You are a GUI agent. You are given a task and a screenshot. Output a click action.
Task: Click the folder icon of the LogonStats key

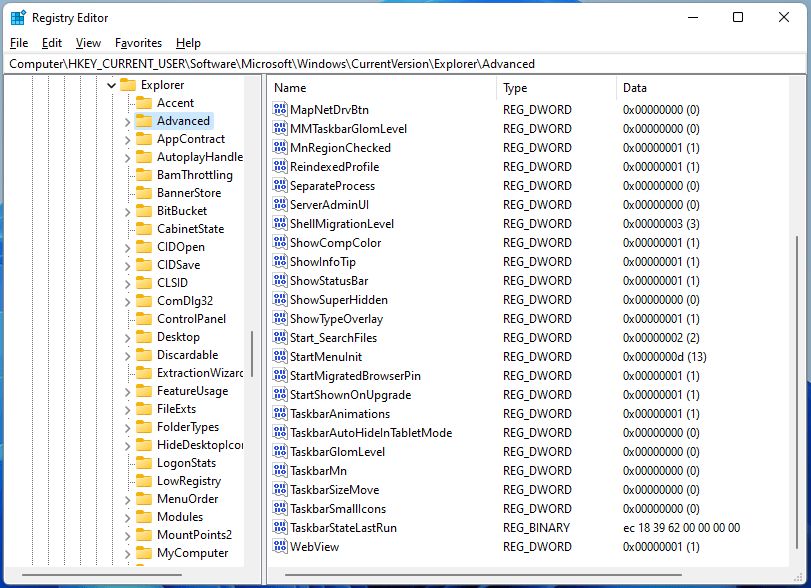(x=144, y=463)
